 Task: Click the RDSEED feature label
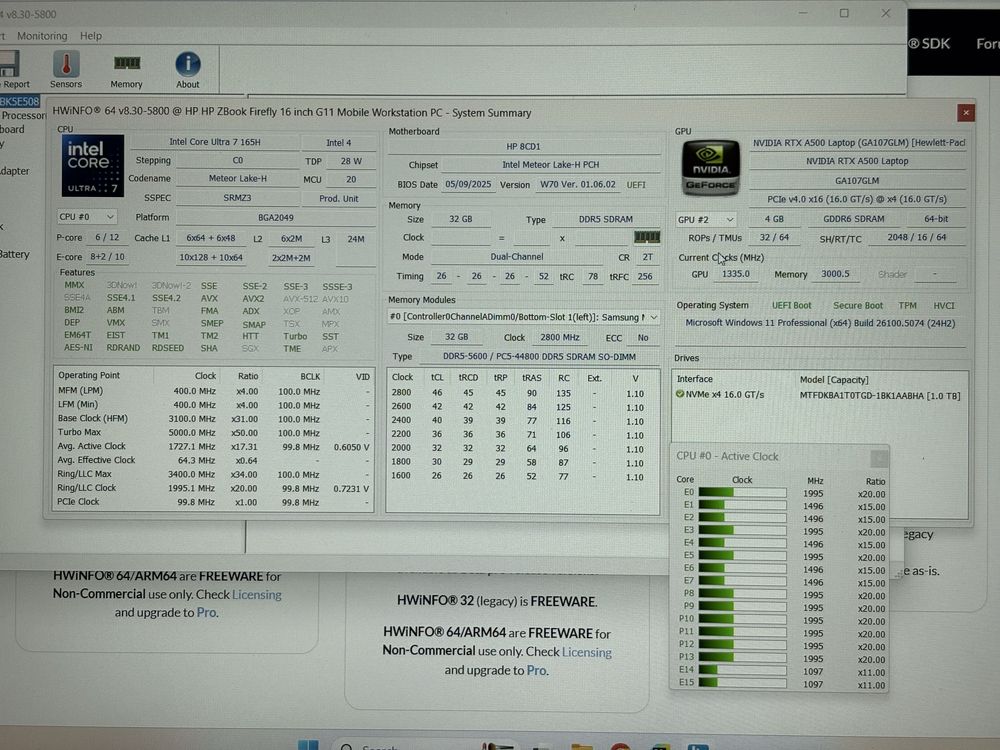click(x=168, y=348)
